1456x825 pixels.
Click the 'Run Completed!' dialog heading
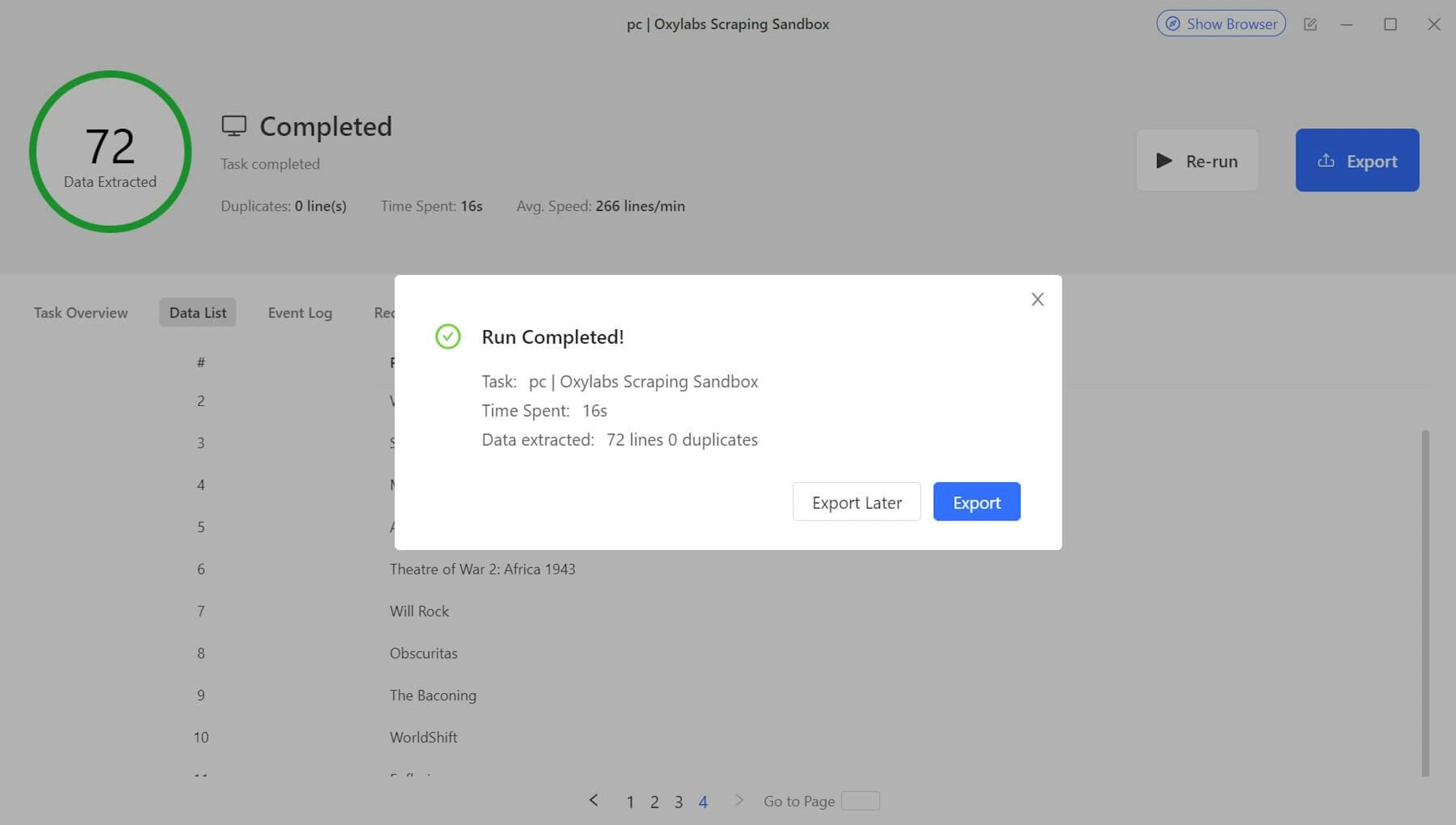(552, 337)
